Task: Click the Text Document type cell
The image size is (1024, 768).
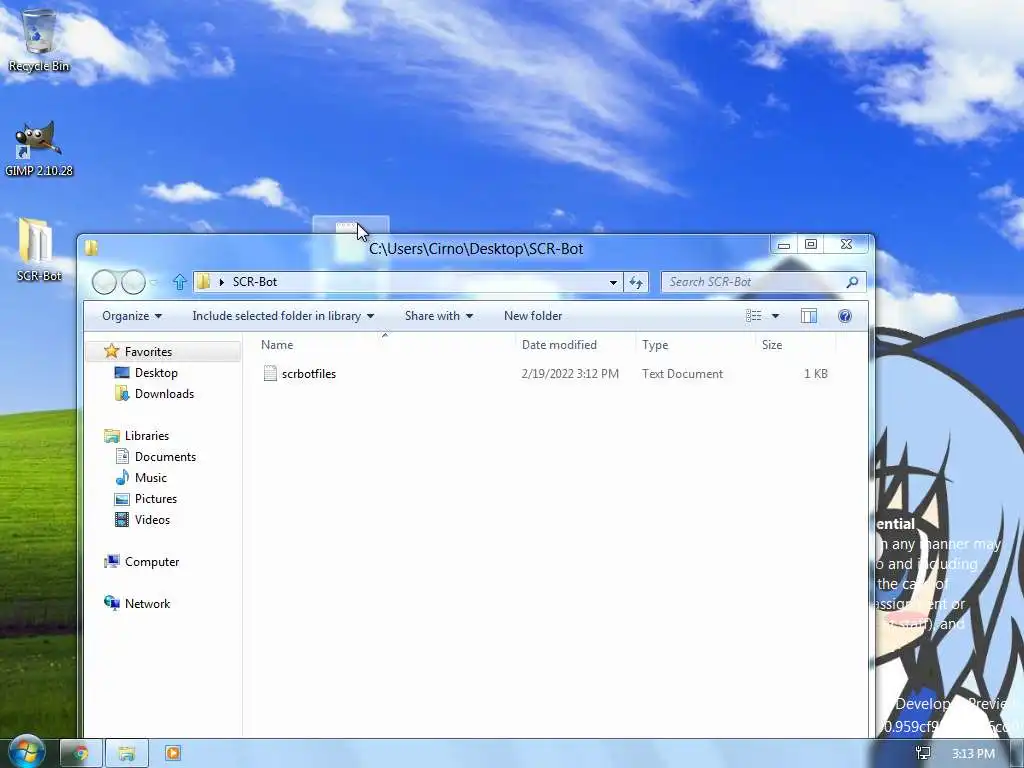Action: [682, 374]
